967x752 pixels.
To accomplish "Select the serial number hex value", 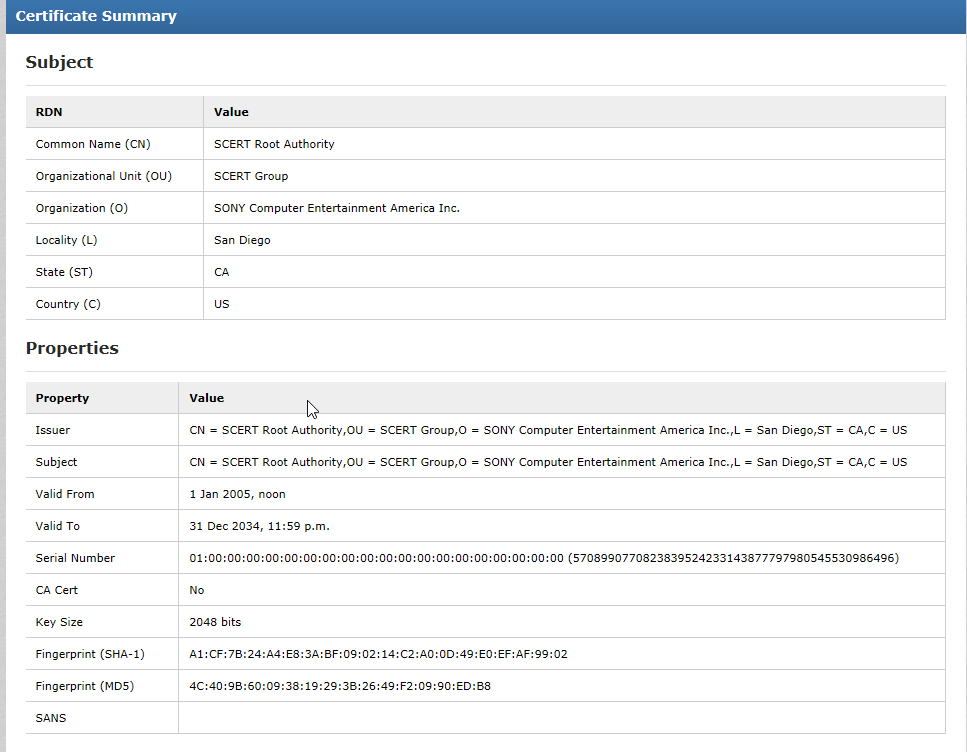I will pos(376,558).
